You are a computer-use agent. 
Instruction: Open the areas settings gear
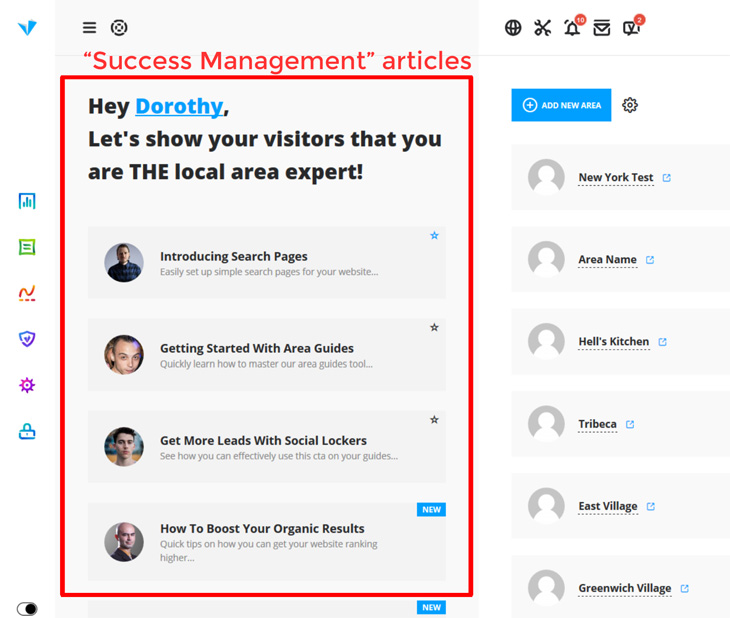coord(630,105)
